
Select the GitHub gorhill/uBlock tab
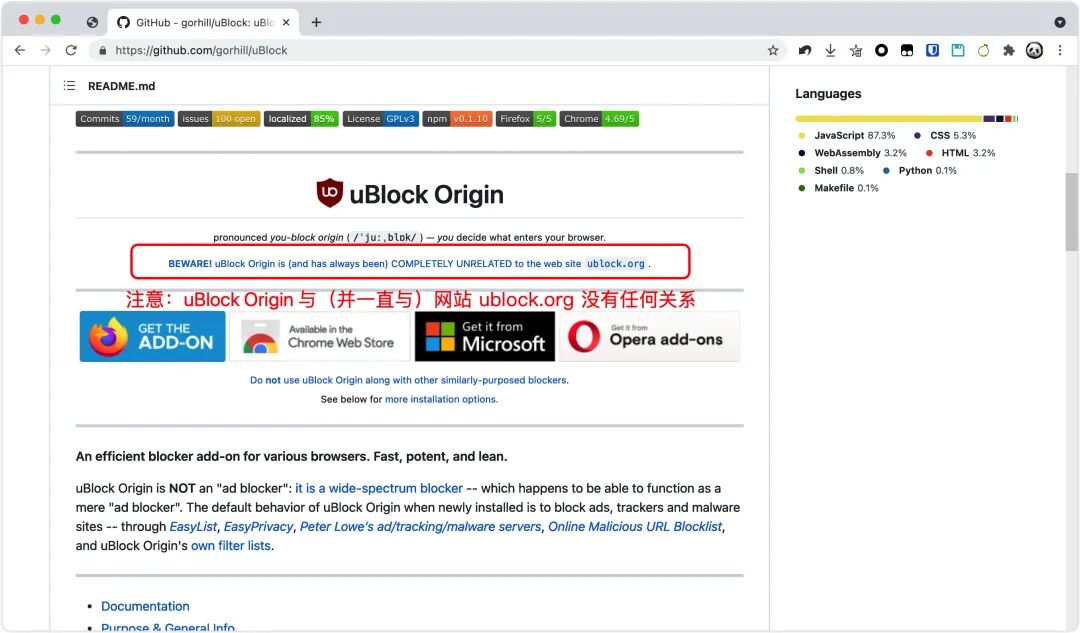tap(203, 22)
